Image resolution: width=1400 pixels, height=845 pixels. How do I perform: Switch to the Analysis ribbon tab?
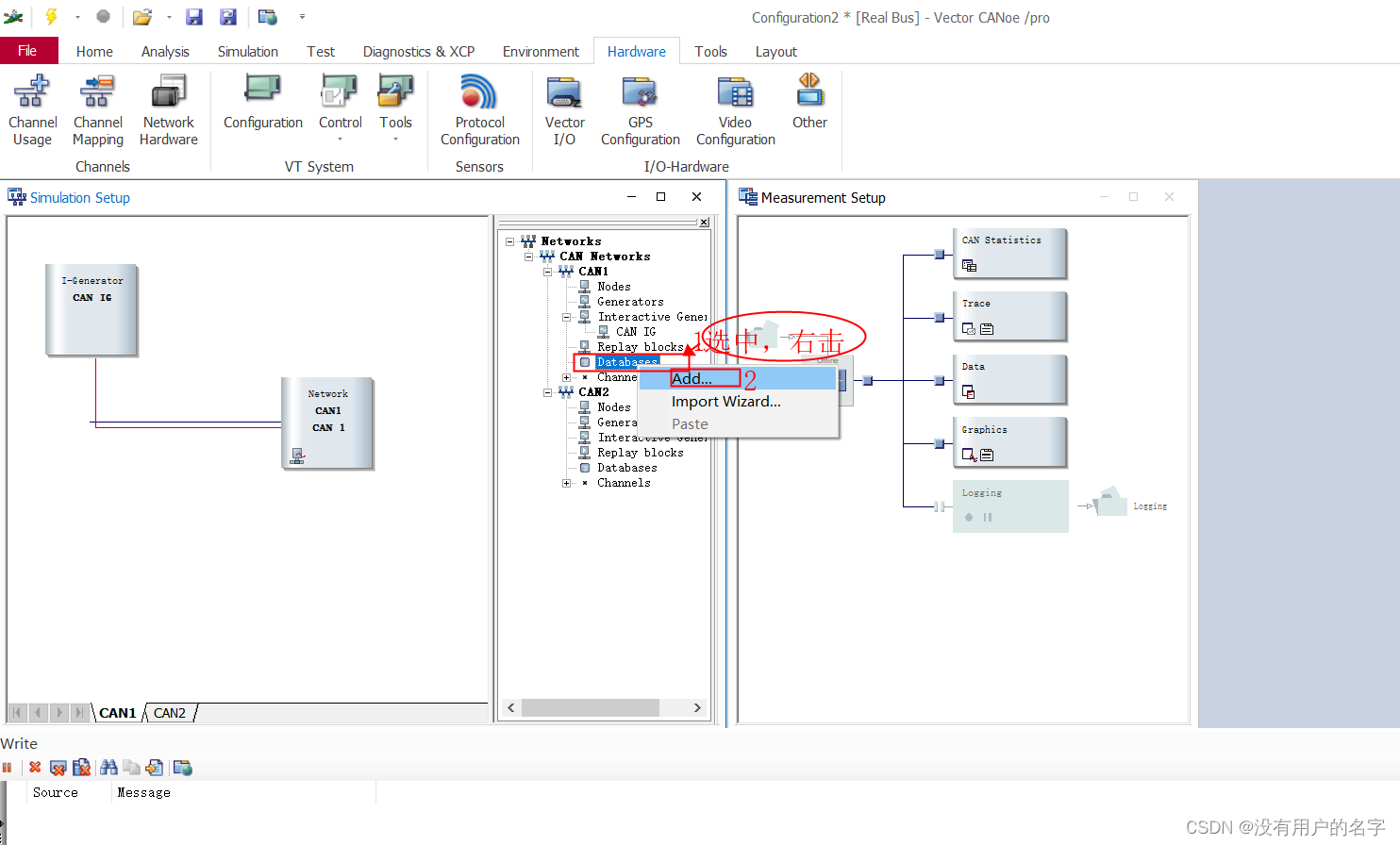165,52
